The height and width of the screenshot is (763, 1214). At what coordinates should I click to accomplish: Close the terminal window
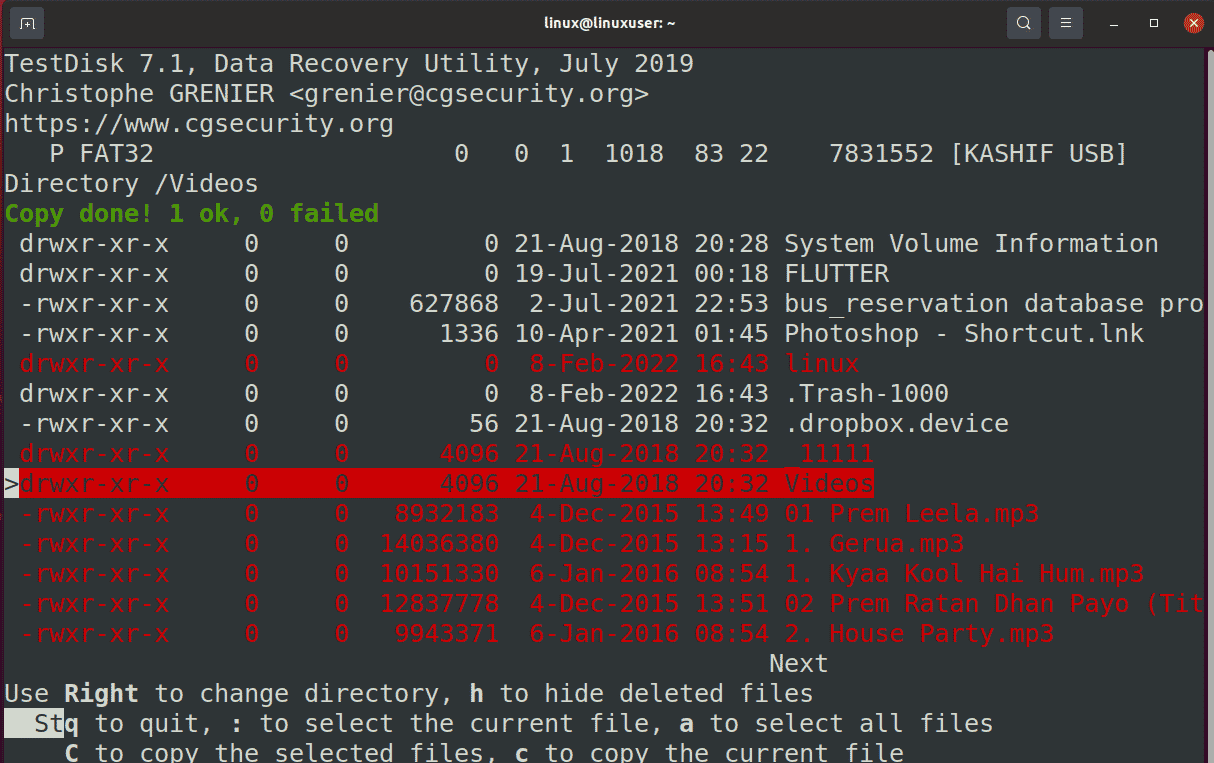(x=1192, y=22)
